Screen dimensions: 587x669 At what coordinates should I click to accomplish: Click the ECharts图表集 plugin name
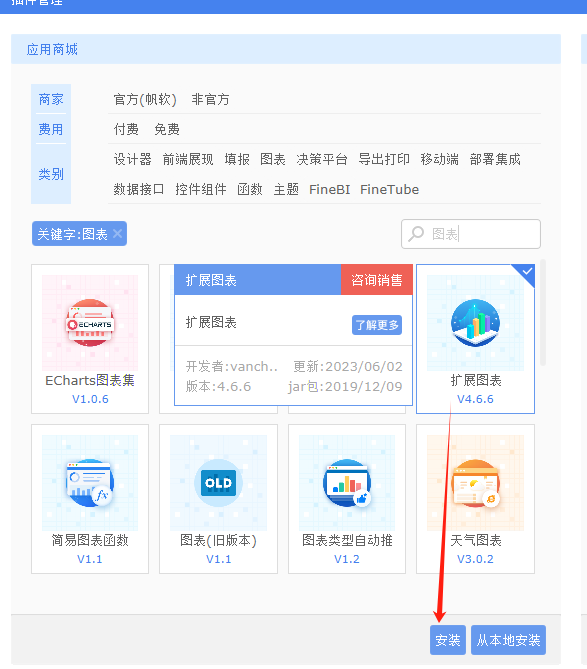pos(90,380)
